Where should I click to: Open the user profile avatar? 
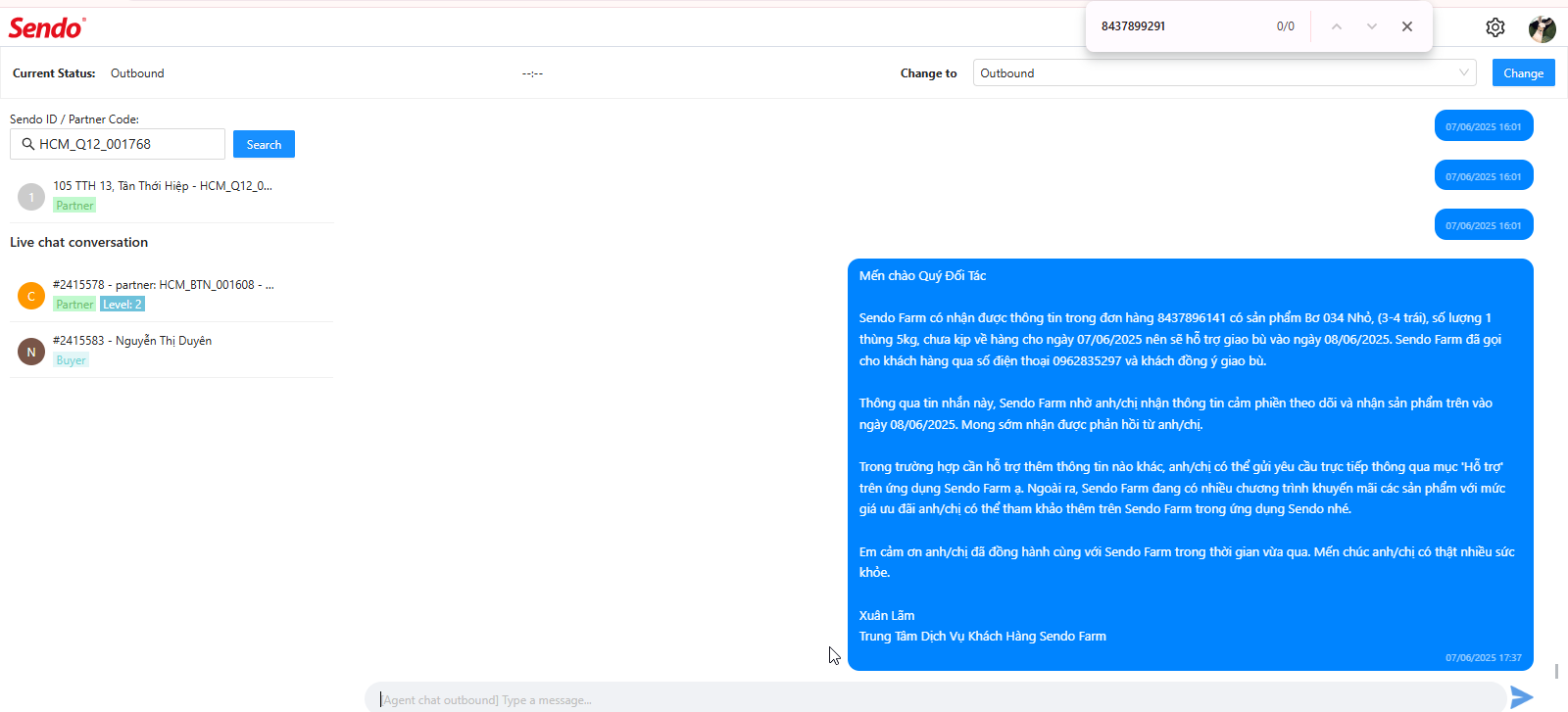point(1543,28)
